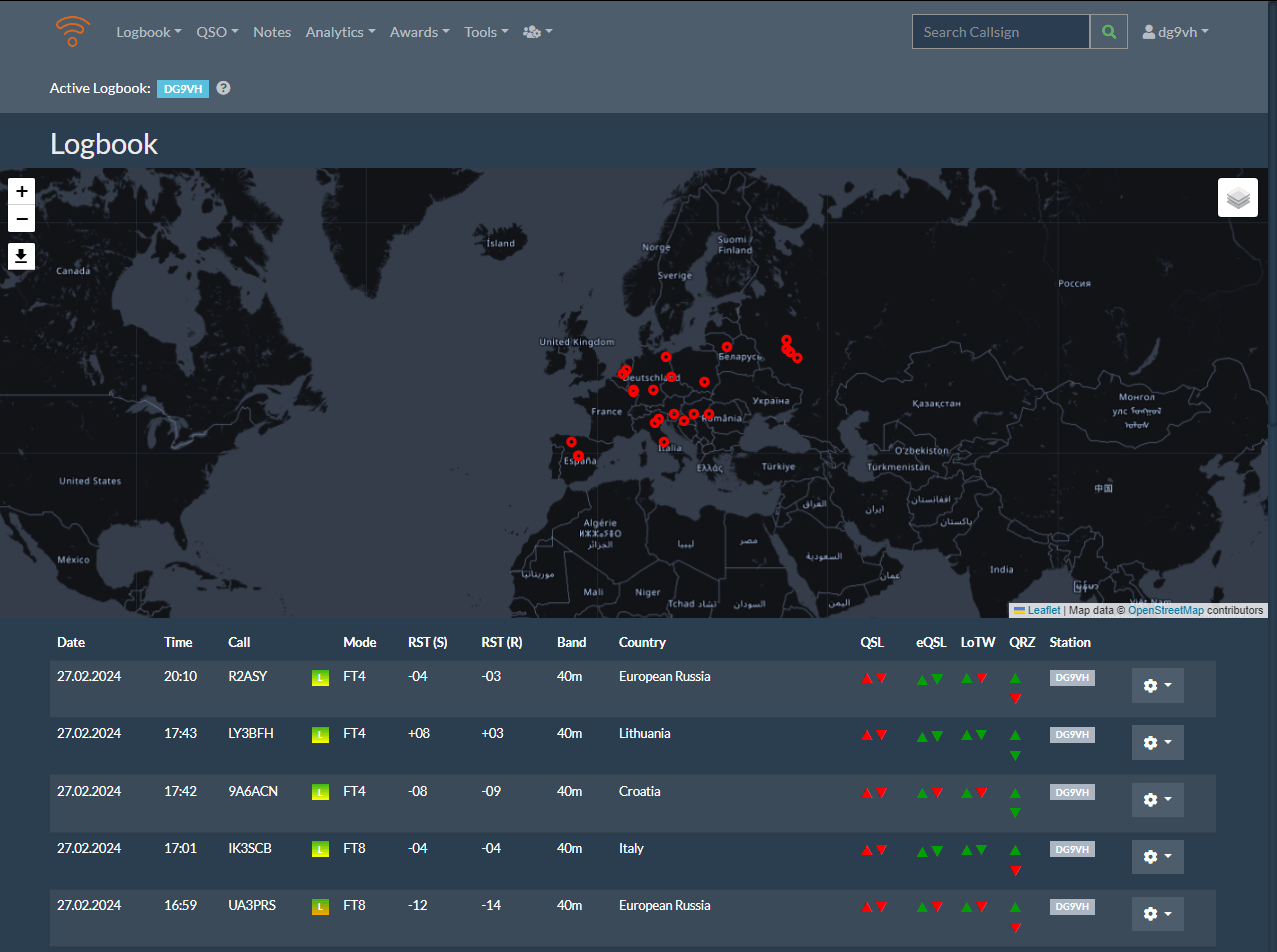Click the QSL arrows for R2ASY
The height and width of the screenshot is (952, 1277).
pyautogui.click(x=874, y=678)
